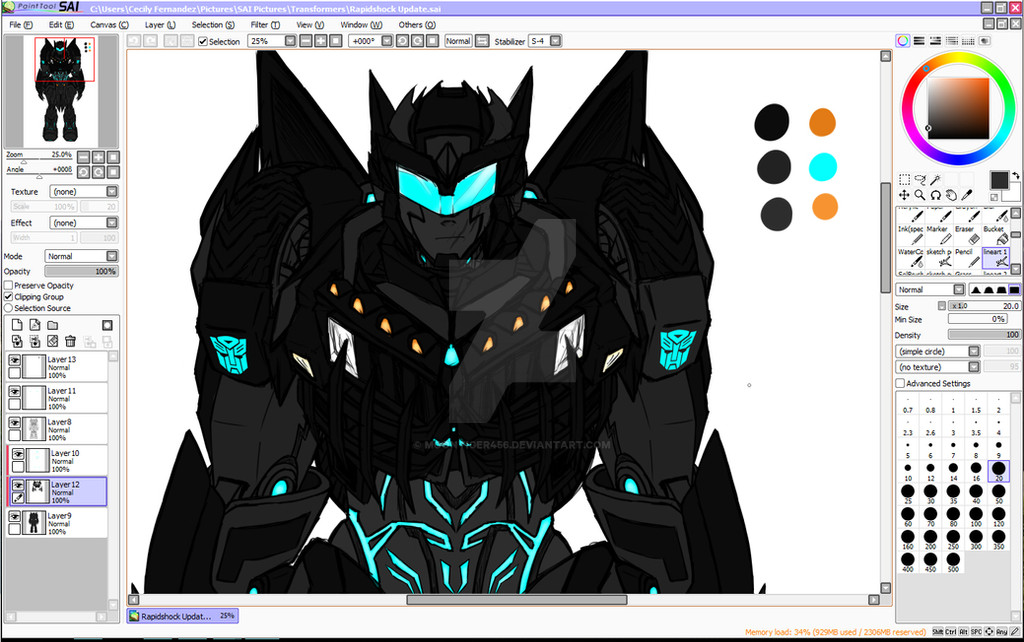Swap foreground and background colors
The height and width of the screenshot is (642, 1024).
(1016, 176)
